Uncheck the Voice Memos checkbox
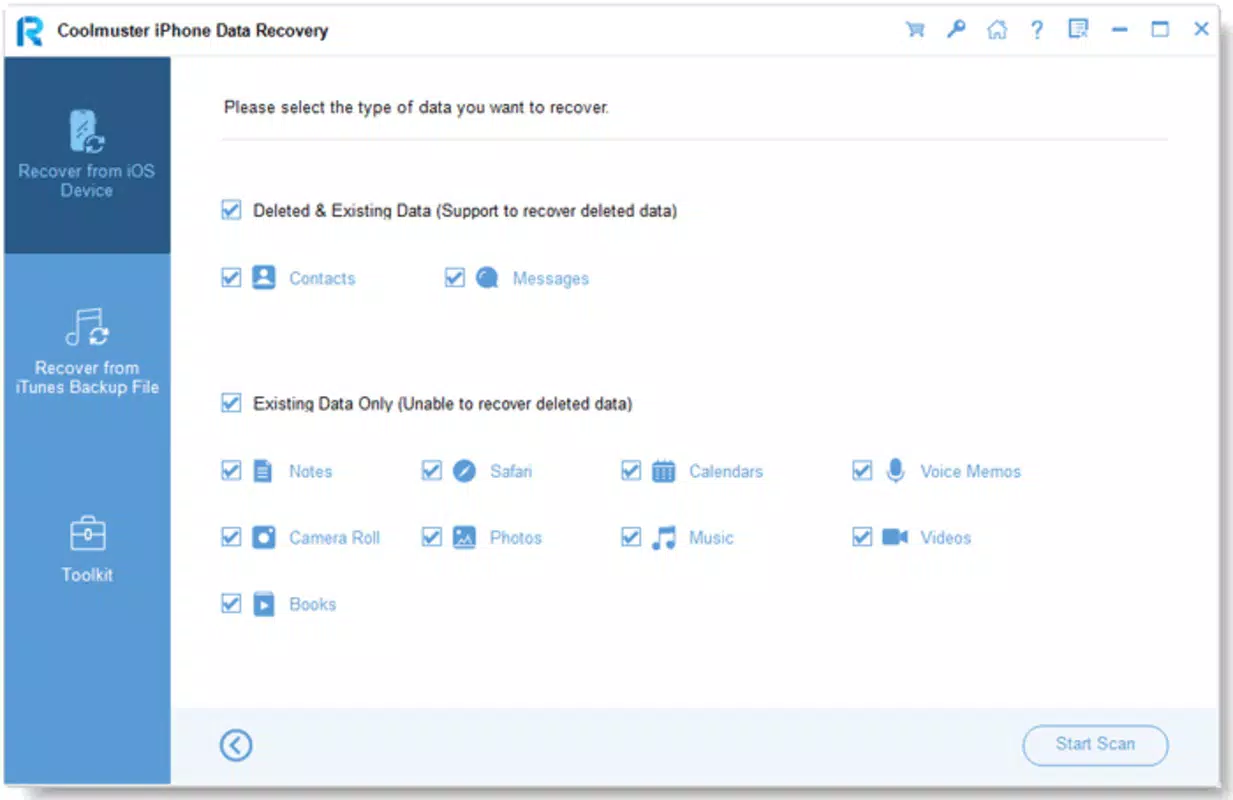Image resolution: width=1233 pixels, height=800 pixels. pyautogui.click(x=862, y=470)
